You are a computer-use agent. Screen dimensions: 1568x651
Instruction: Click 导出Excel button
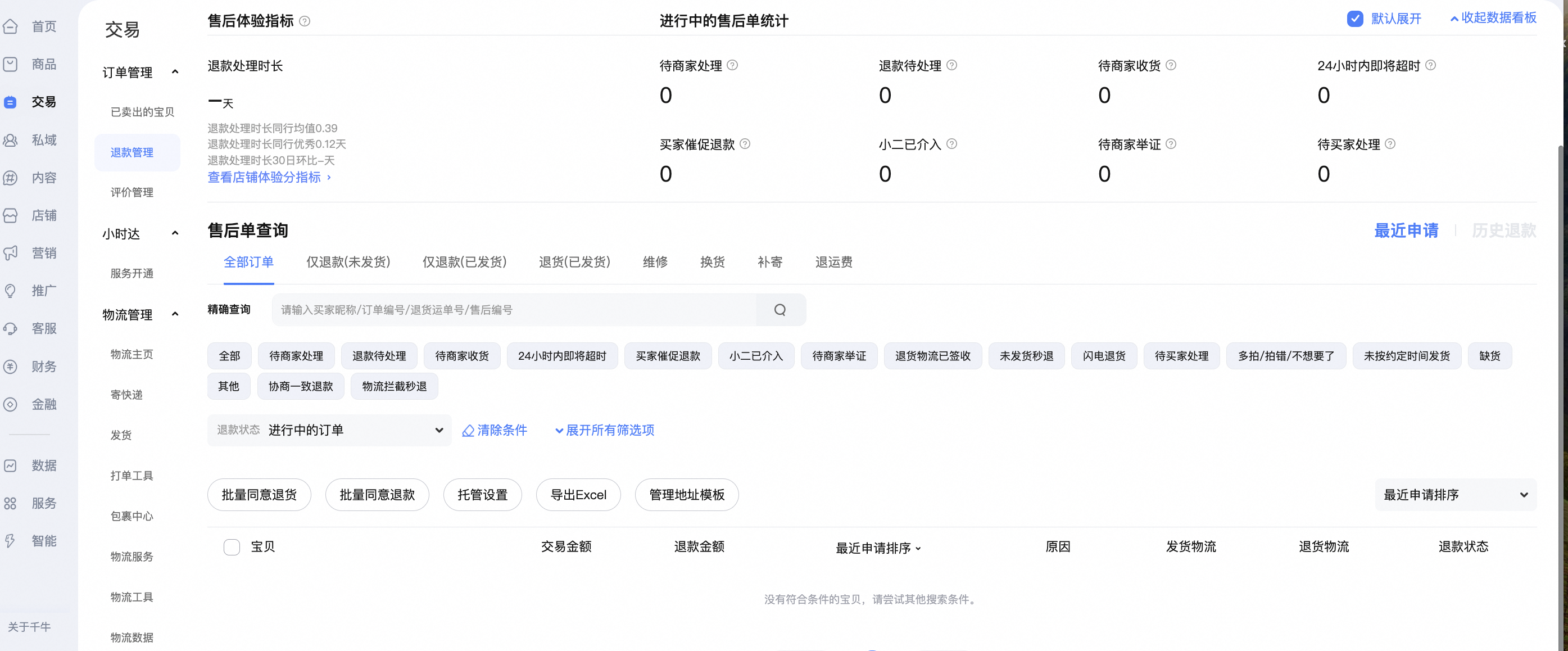click(x=578, y=495)
